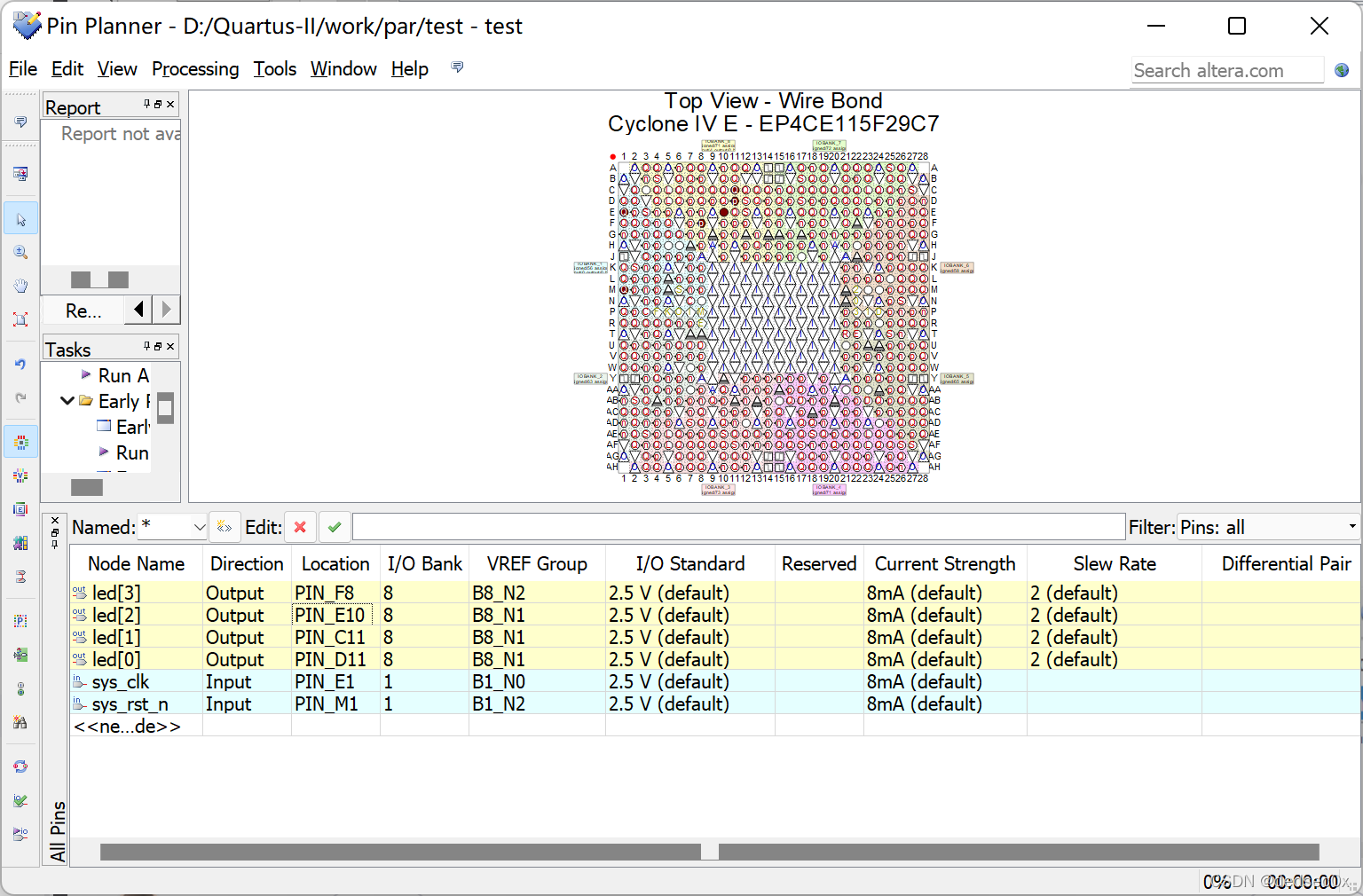This screenshot has height=896, width=1363.
Task: Click the blue Undo arrow
Action: click(x=20, y=364)
